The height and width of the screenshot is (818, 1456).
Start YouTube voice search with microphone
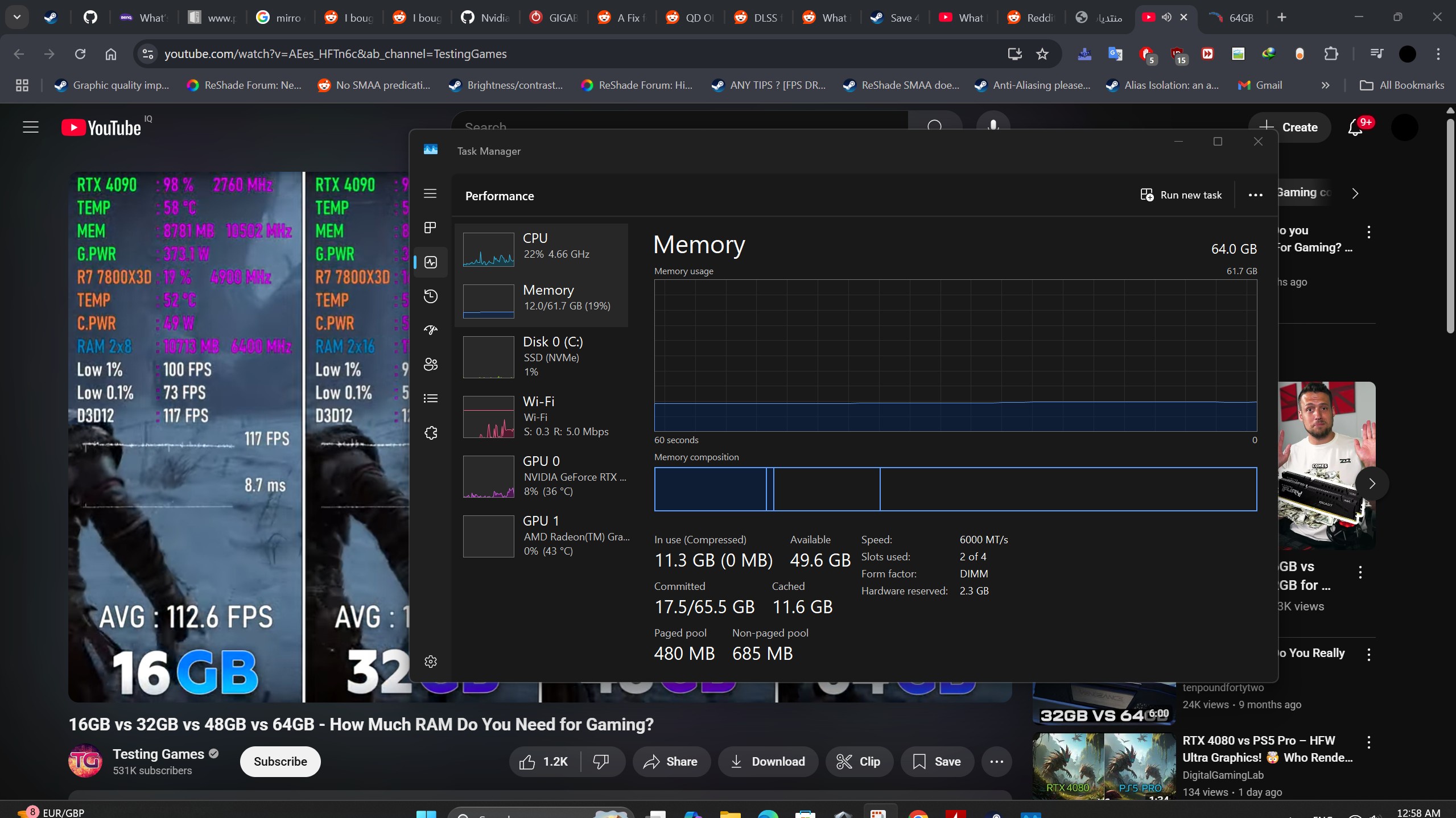(993, 126)
